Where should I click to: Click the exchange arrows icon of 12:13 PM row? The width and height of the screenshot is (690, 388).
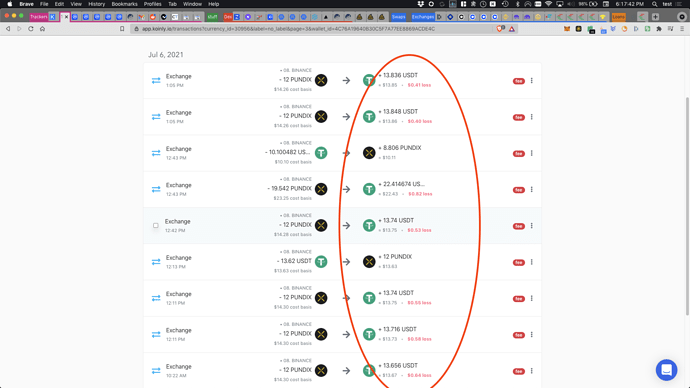(156, 262)
